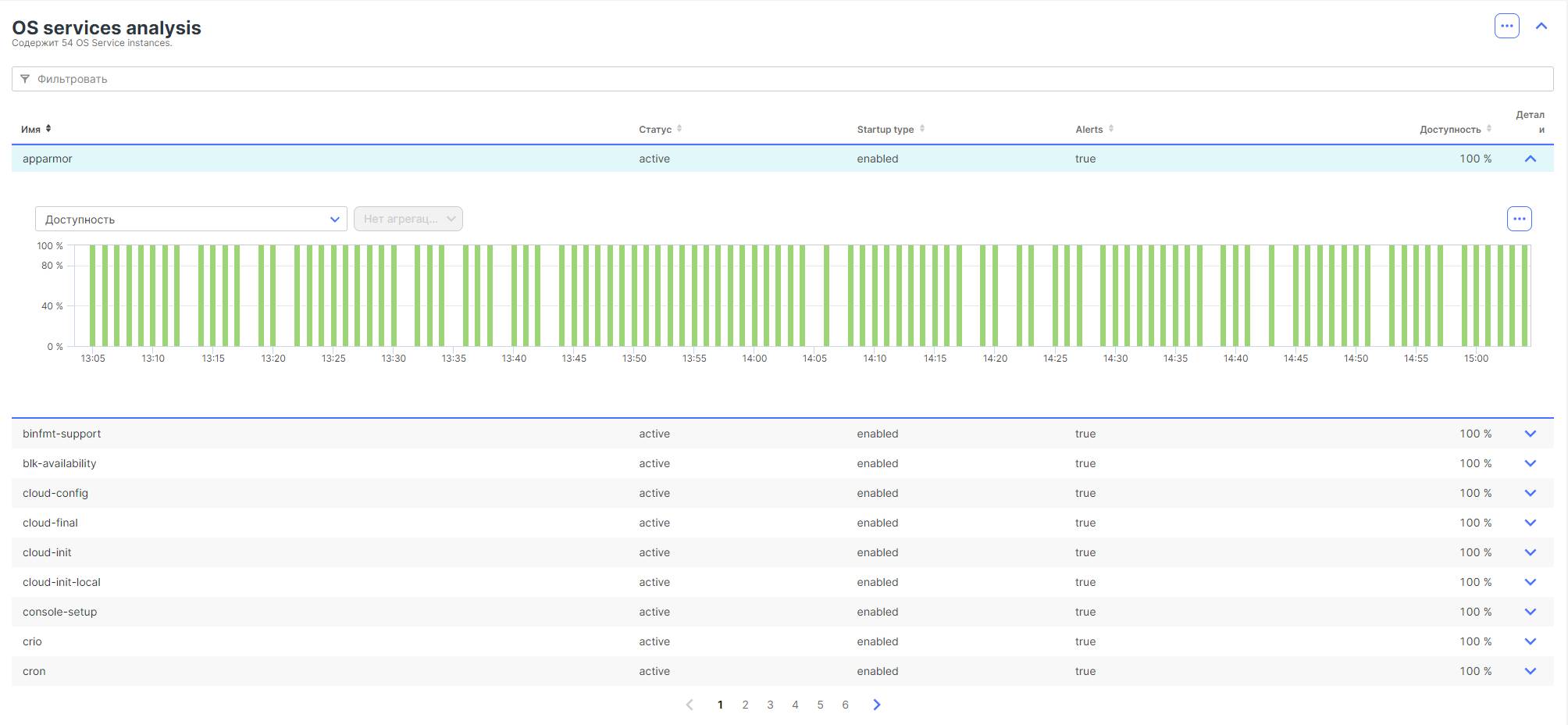1568x725 pixels.
Task: Collapse the OS services analysis panel
Action: pos(1541,26)
